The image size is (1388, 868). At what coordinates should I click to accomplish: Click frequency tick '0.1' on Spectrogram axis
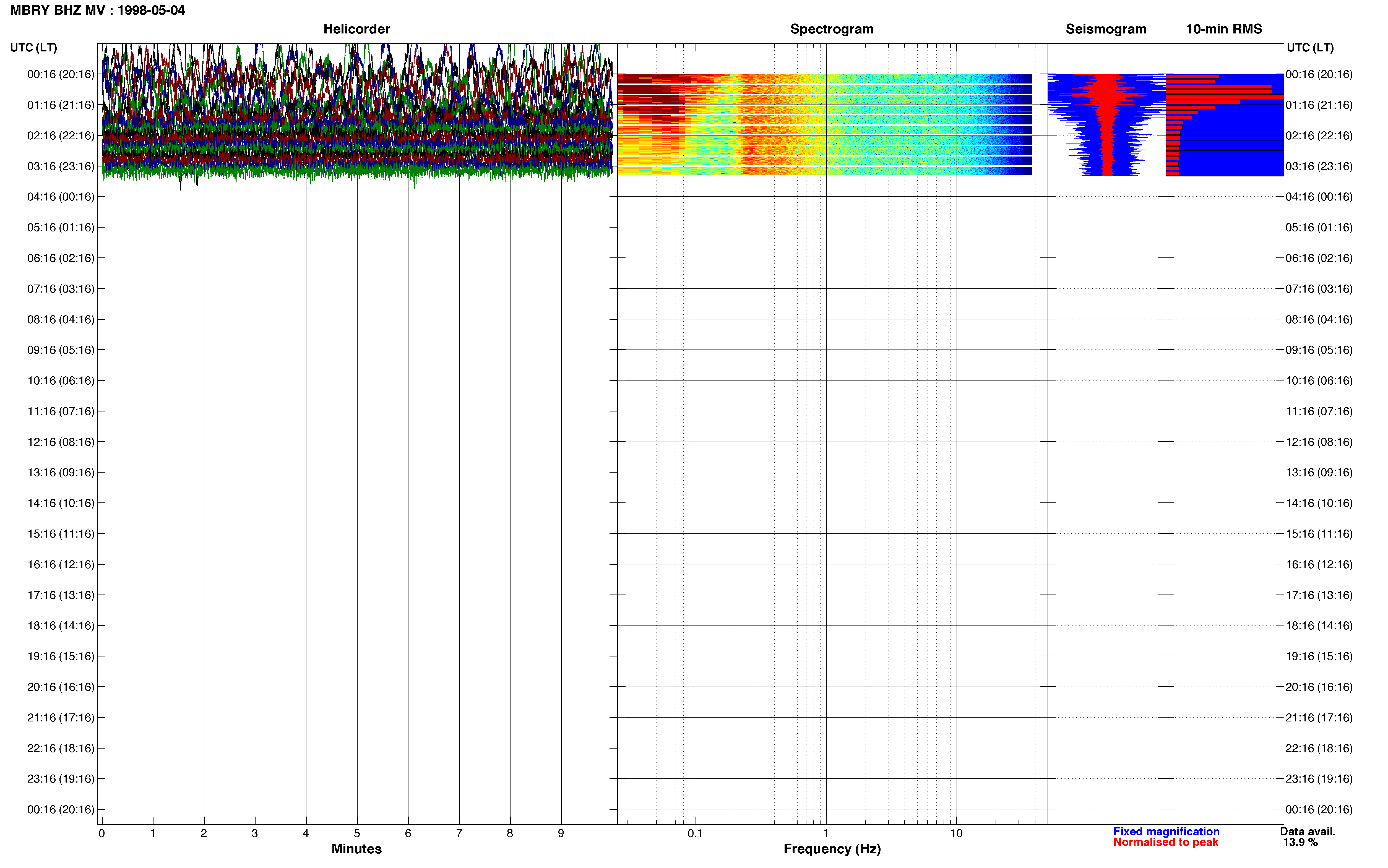click(x=695, y=833)
